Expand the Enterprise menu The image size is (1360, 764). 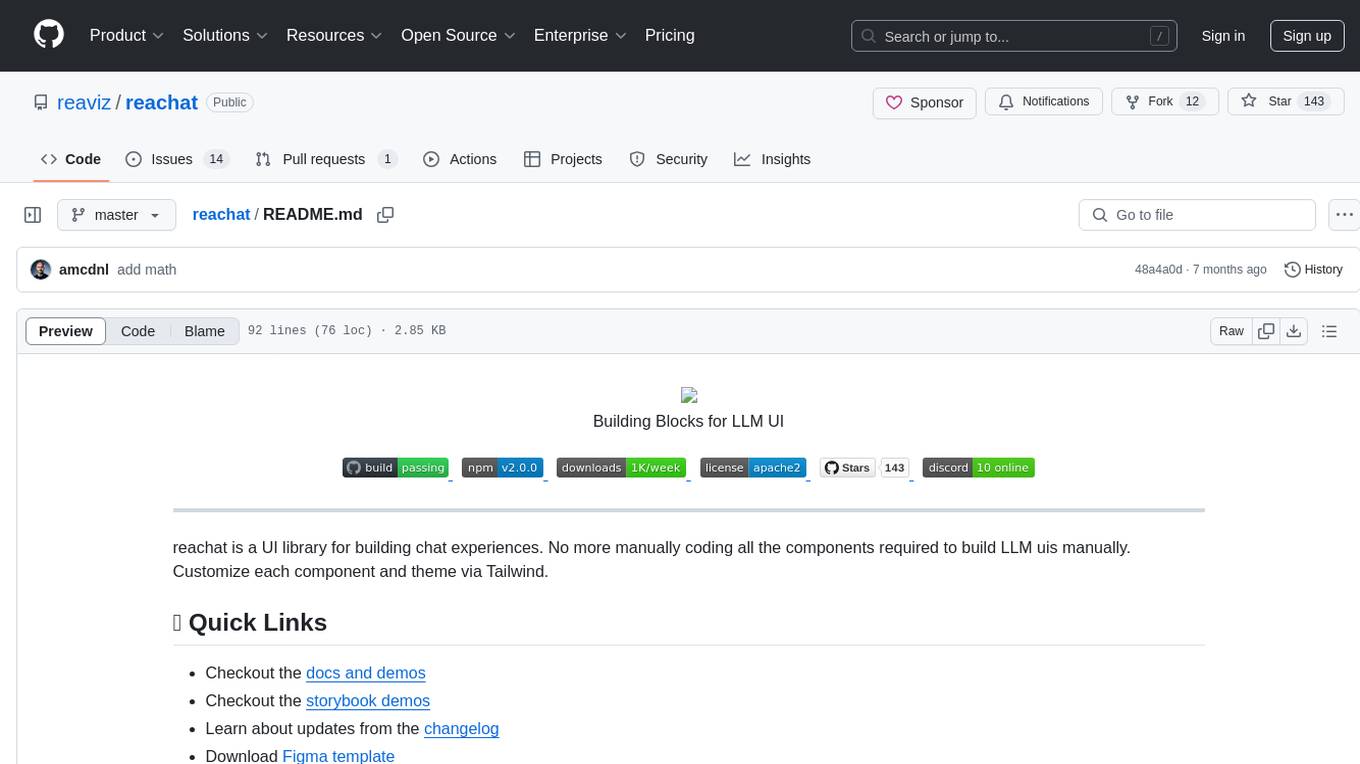click(581, 35)
